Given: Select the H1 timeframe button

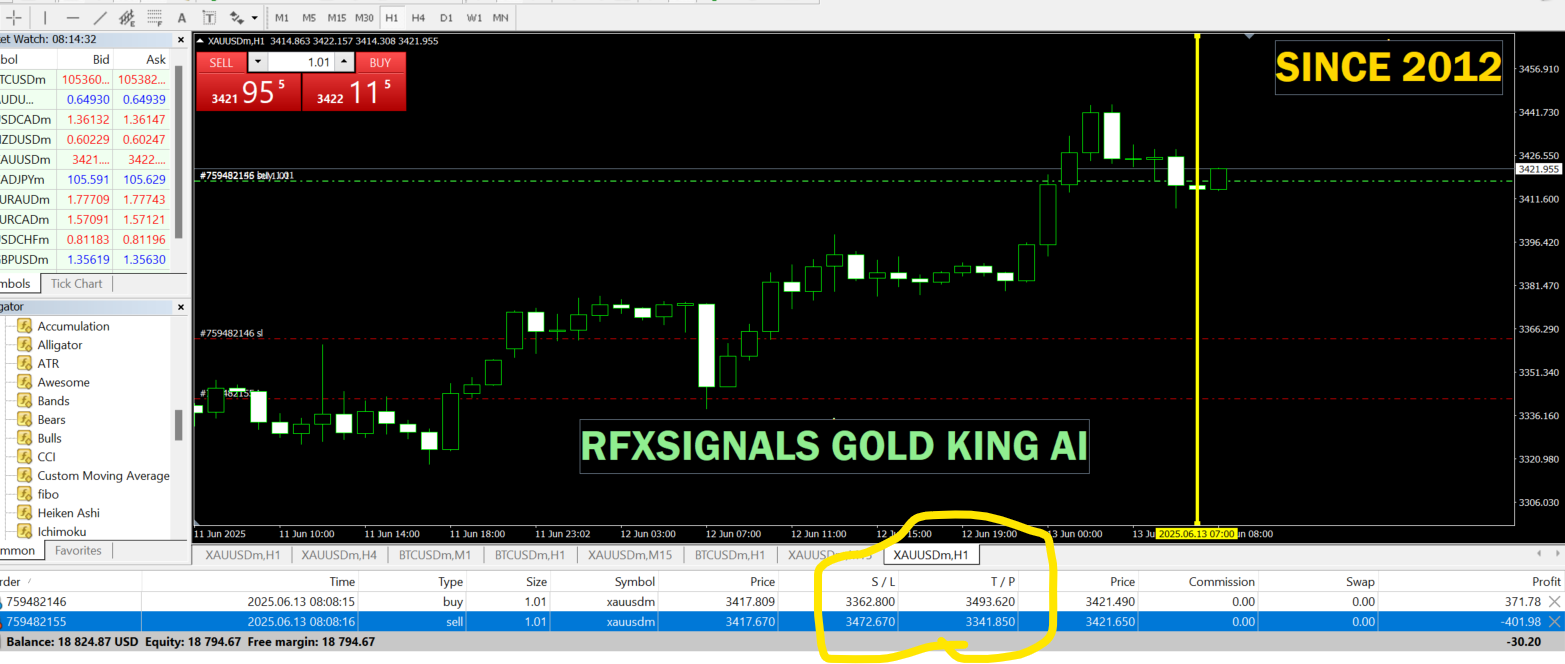Looking at the screenshot, I should pos(391,18).
